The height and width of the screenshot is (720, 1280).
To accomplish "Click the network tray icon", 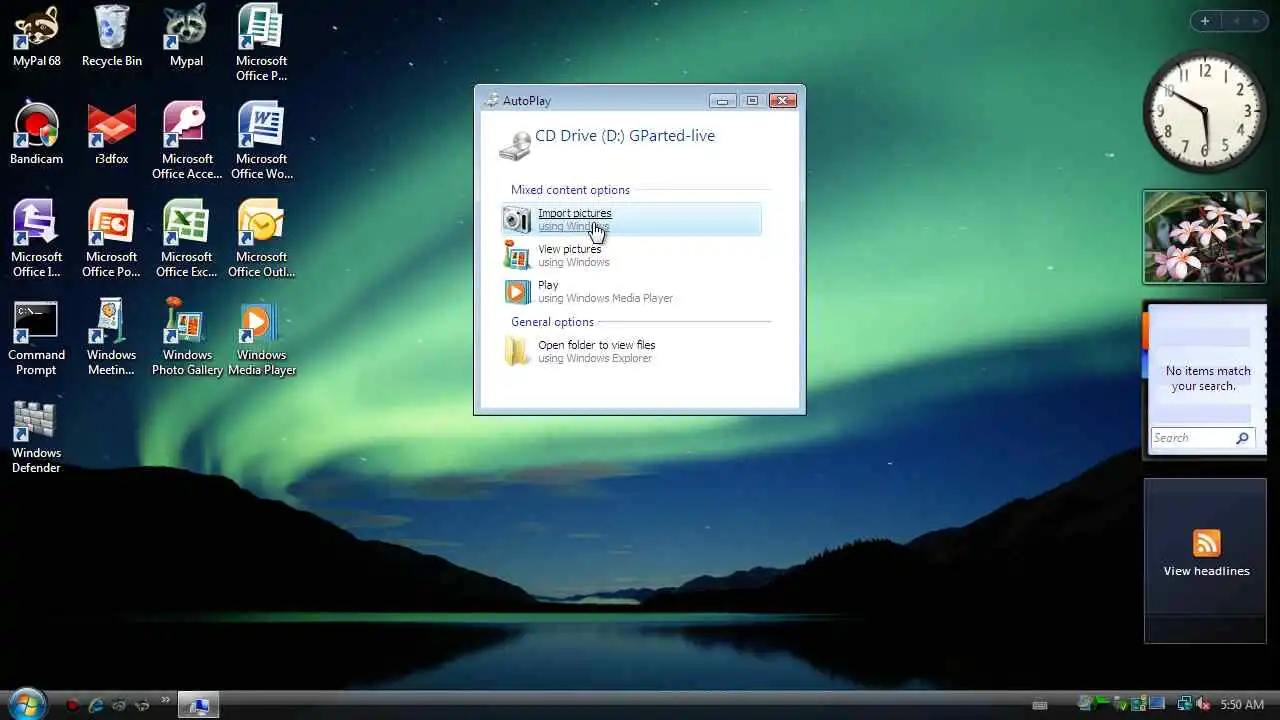I will point(1185,705).
